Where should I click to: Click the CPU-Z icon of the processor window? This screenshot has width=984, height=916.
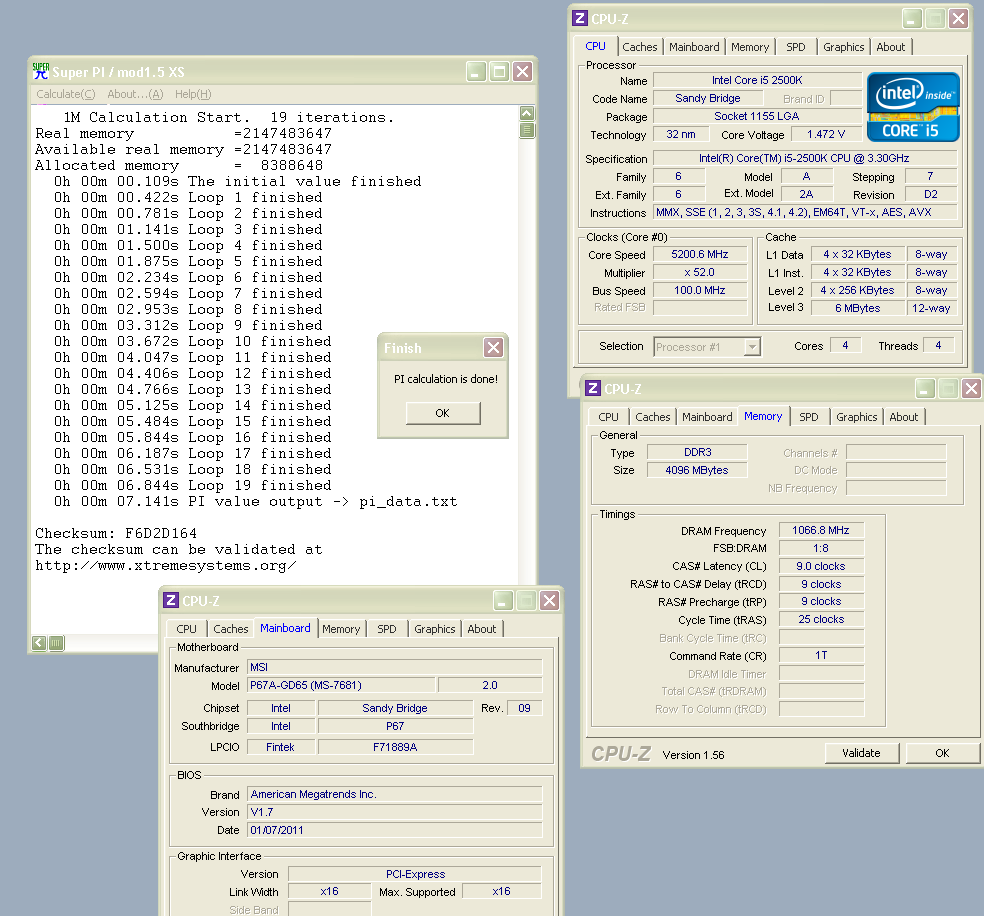[579, 18]
